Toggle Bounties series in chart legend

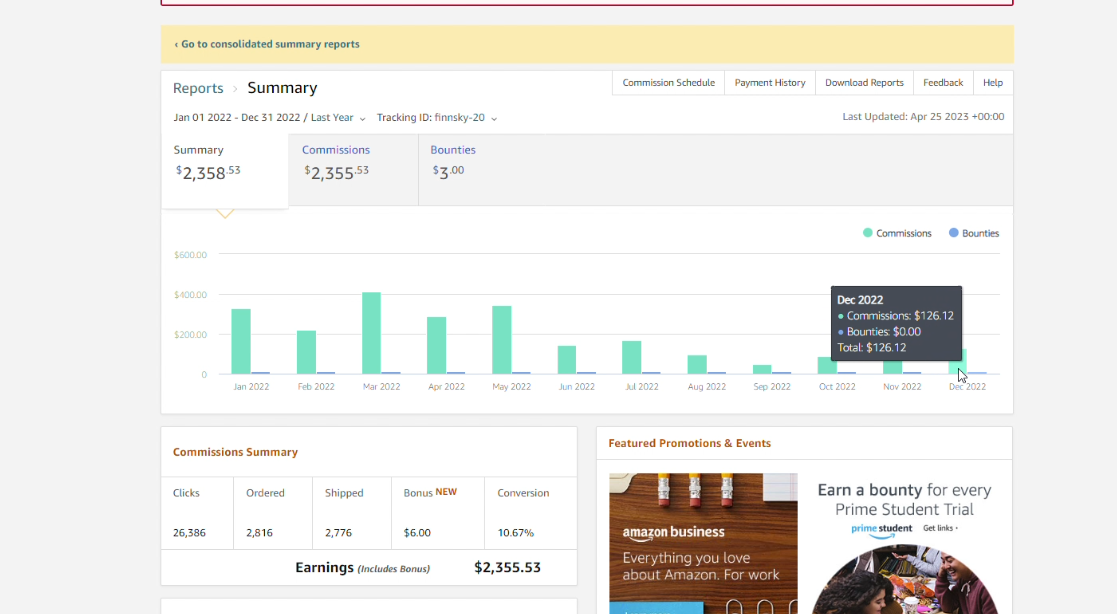(974, 233)
